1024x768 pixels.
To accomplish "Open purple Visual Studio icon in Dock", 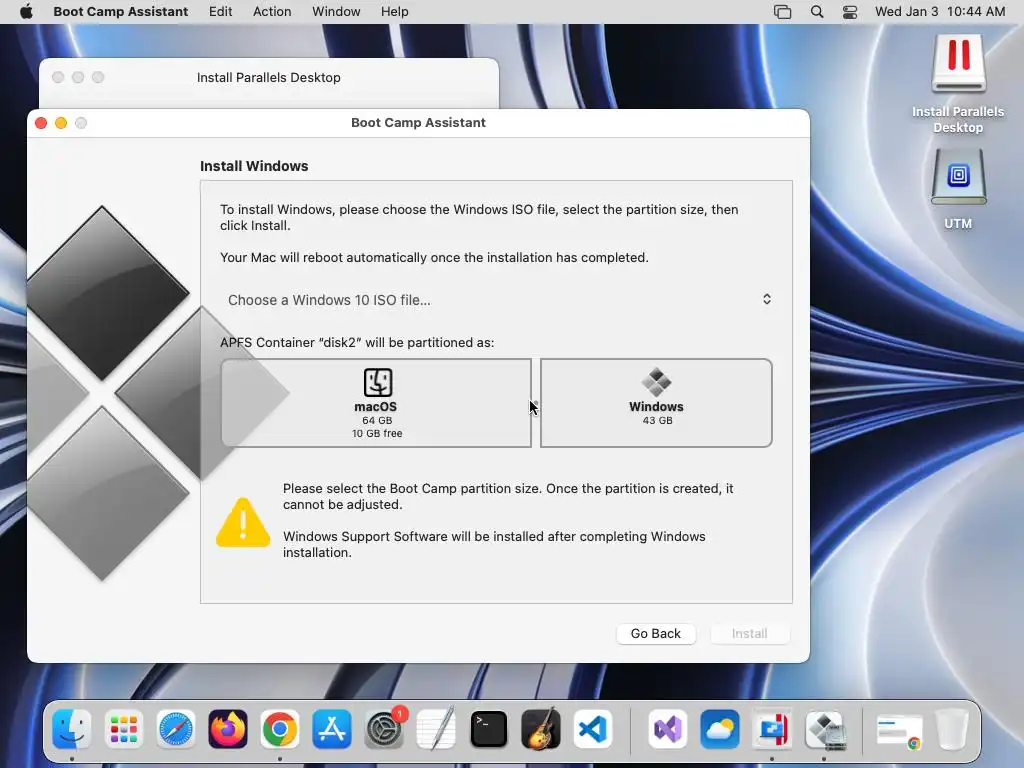I will click(x=667, y=729).
